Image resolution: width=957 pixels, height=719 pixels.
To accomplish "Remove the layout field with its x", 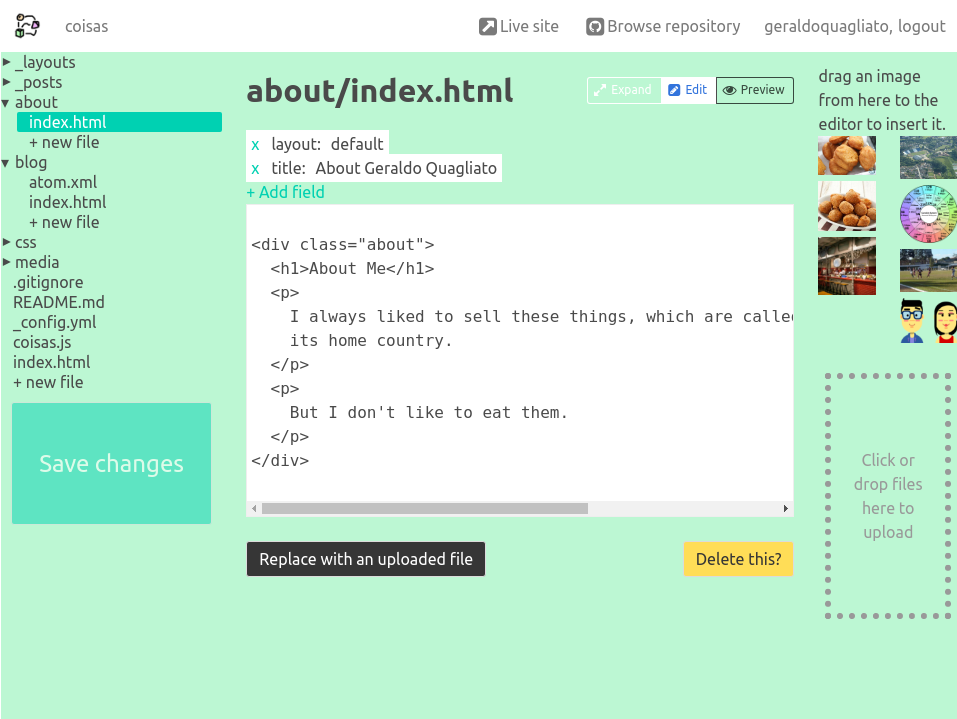I will coord(255,145).
